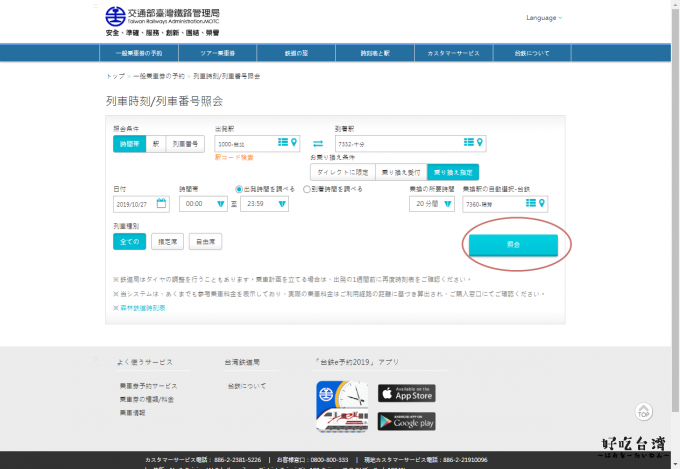Select the 出発時間を調べる radio button
Screen dimensions: 680x469
click(239, 188)
